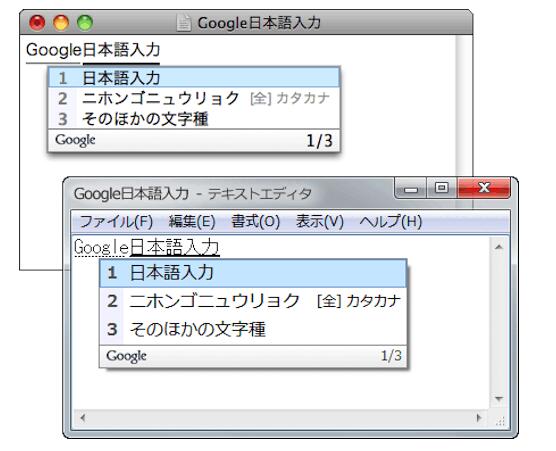The width and height of the screenshot is (556, 451).
Task: Select candidate 3 そのほかの文字種 in the Mac window
Action: click(x=194, y=119)
